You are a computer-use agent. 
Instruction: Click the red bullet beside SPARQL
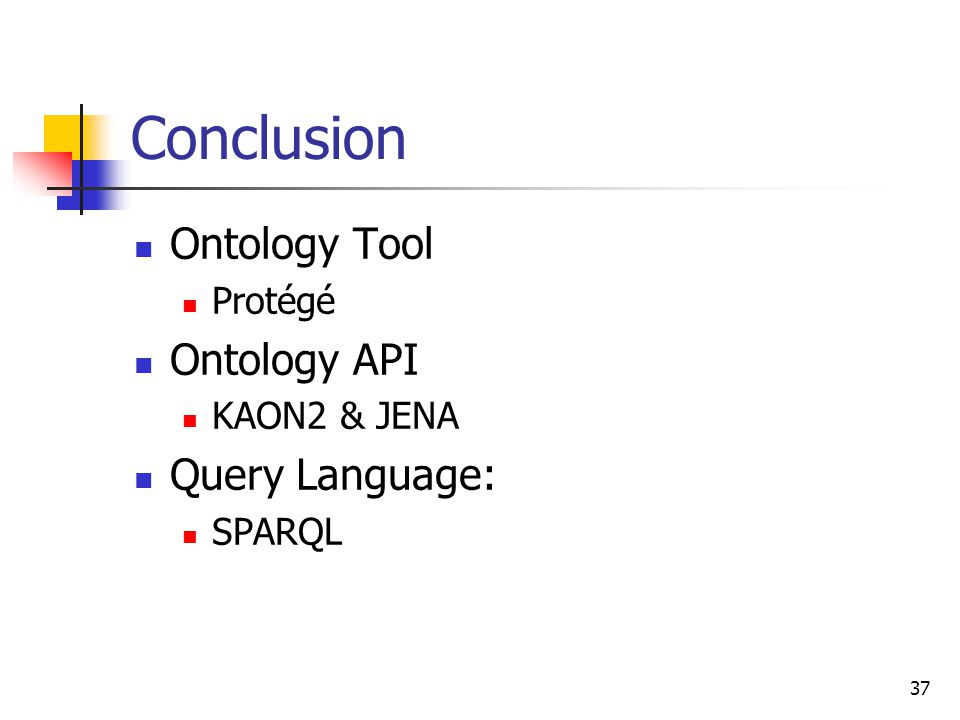pos(190,537)
